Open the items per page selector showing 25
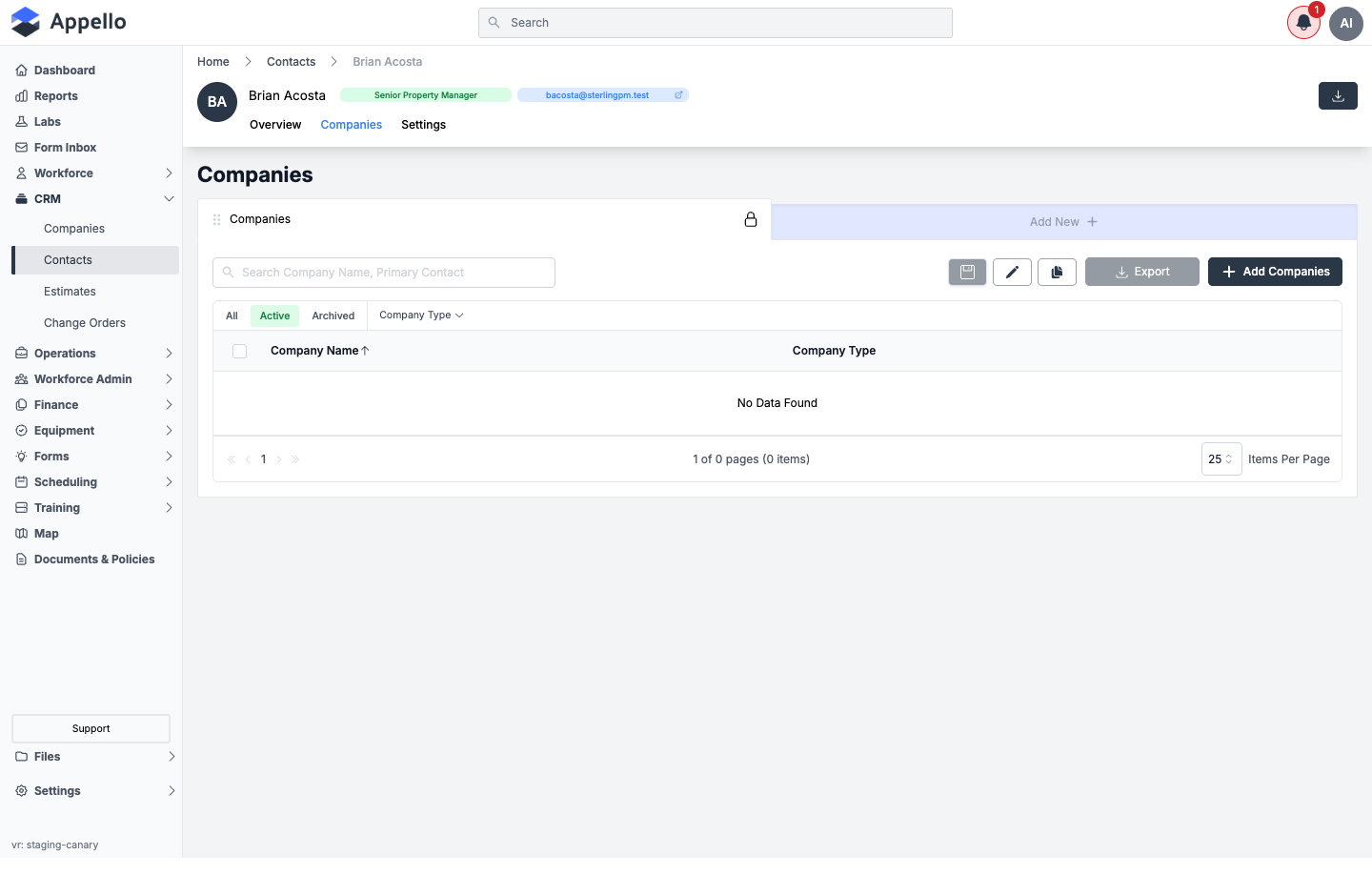1372x875 pixels. [x=1221, y=459]
